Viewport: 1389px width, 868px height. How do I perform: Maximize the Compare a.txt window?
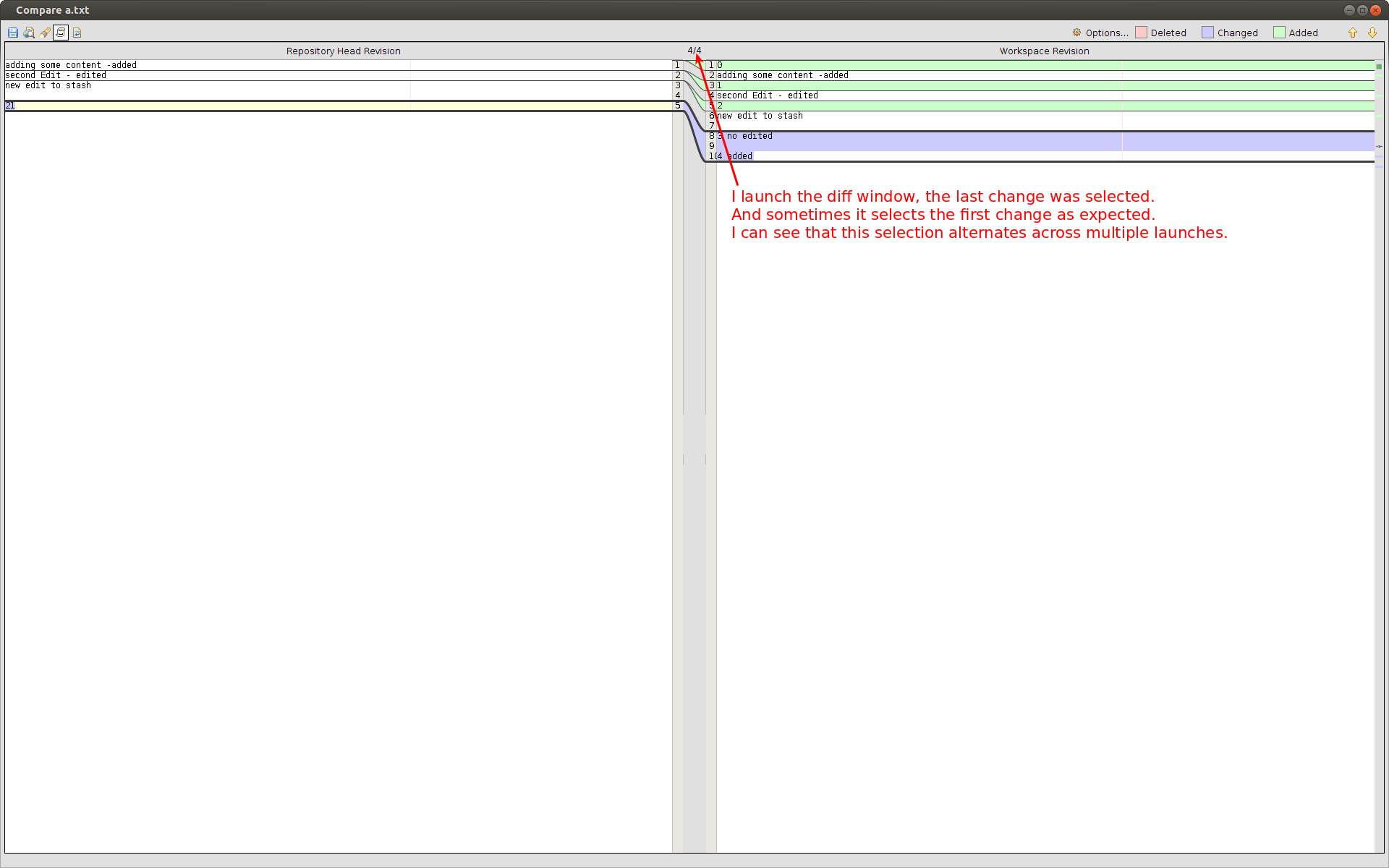(x=1362, y=10)
